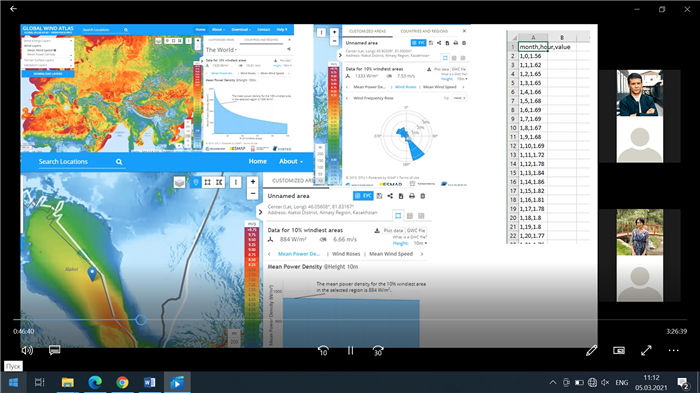Open Microsoft Edge from taskbar
Viewport: 700px width, 393px height.
coord(95,383)
